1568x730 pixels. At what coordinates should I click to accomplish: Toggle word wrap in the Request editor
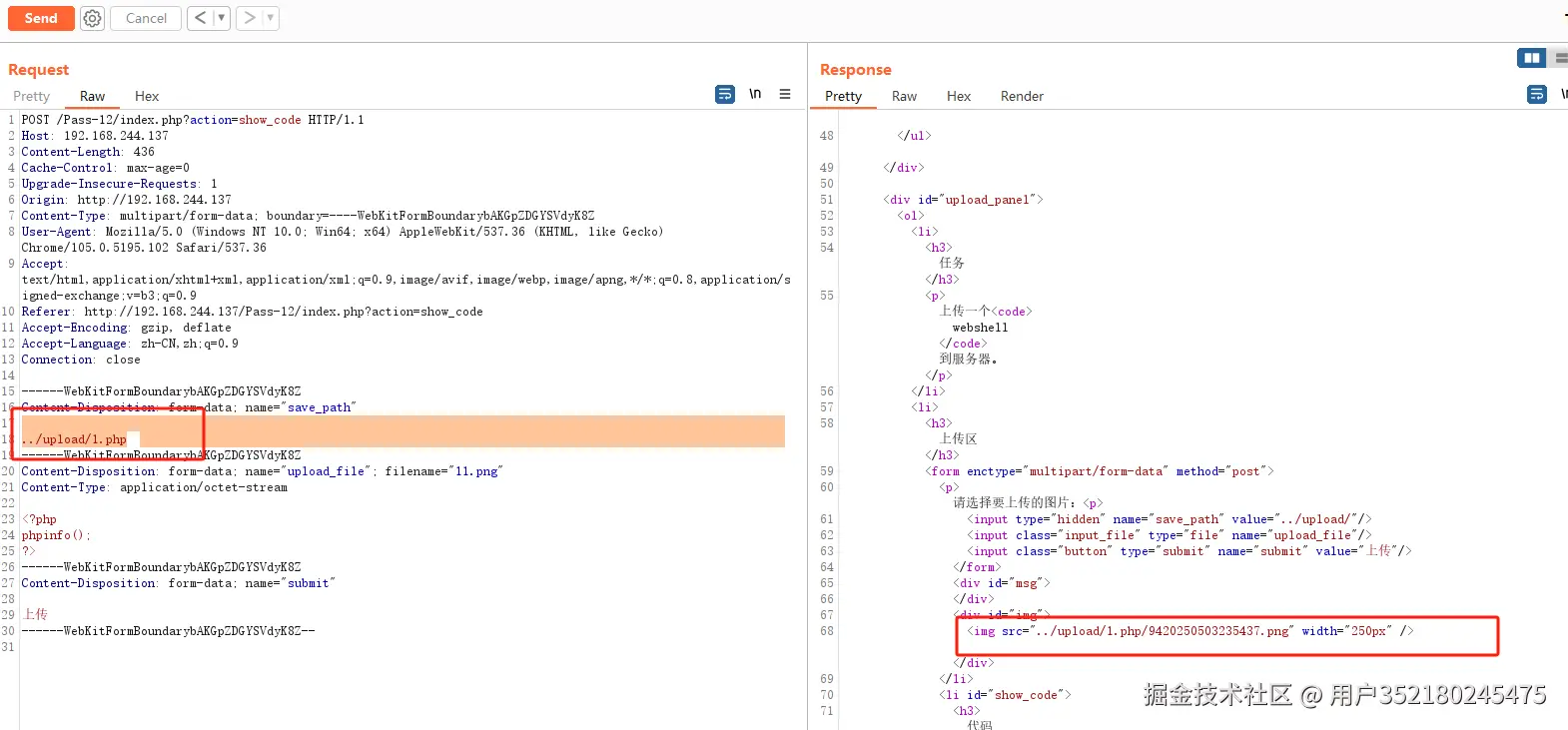[x=725, y=94]
